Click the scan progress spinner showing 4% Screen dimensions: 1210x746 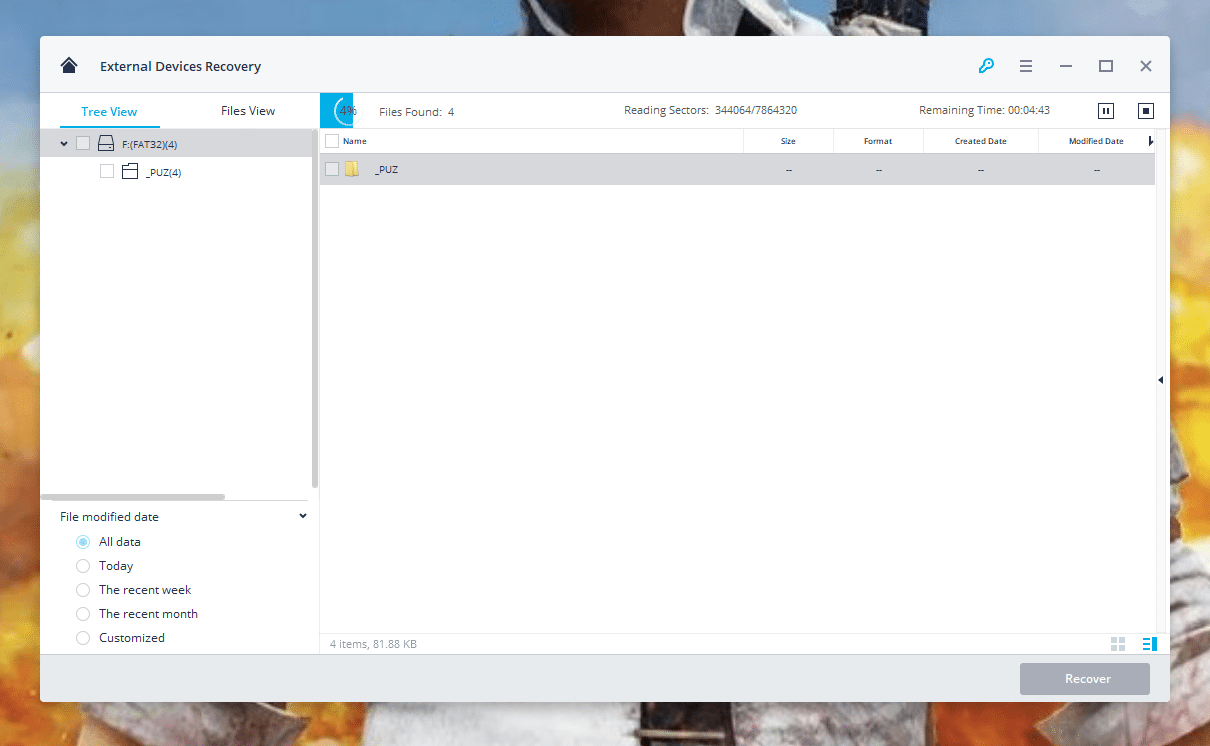click(344, 111)
